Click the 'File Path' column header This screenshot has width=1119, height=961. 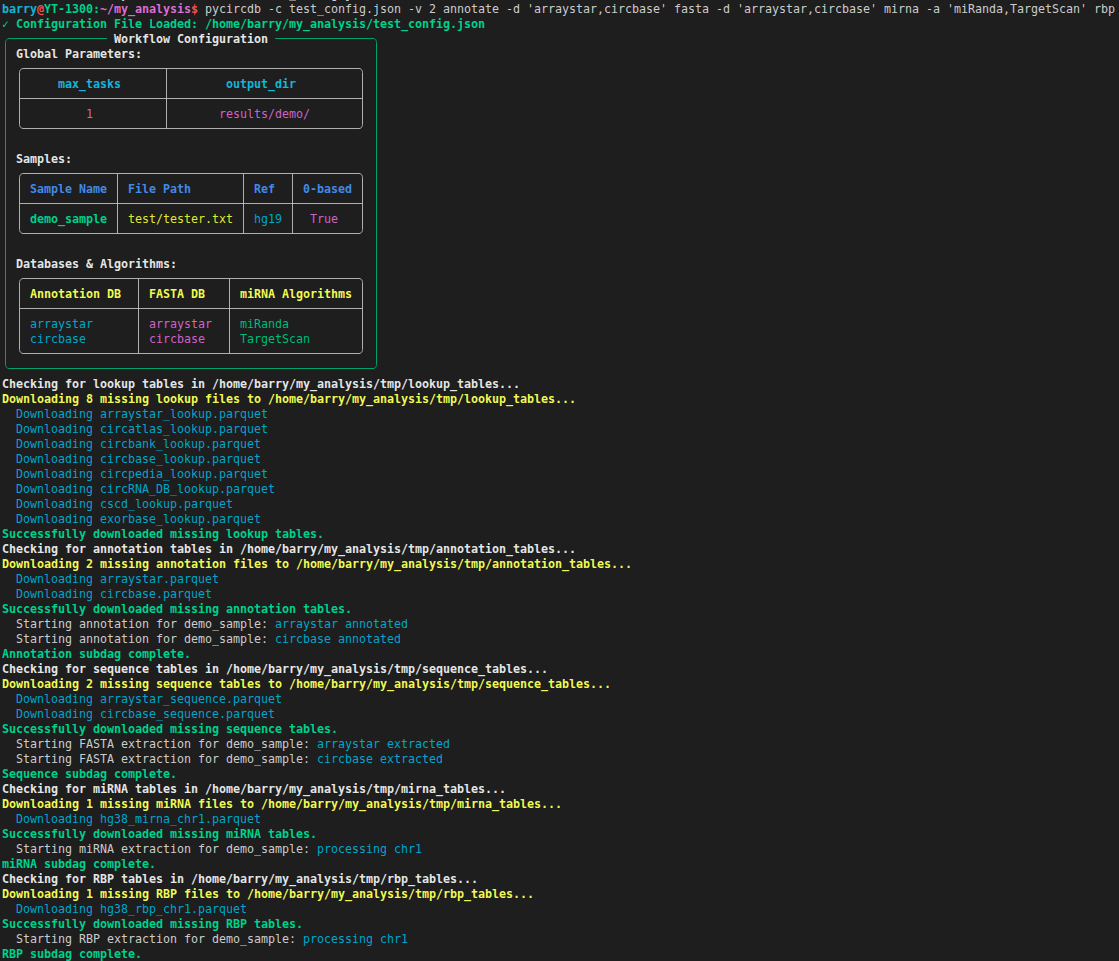click(159, 189)
